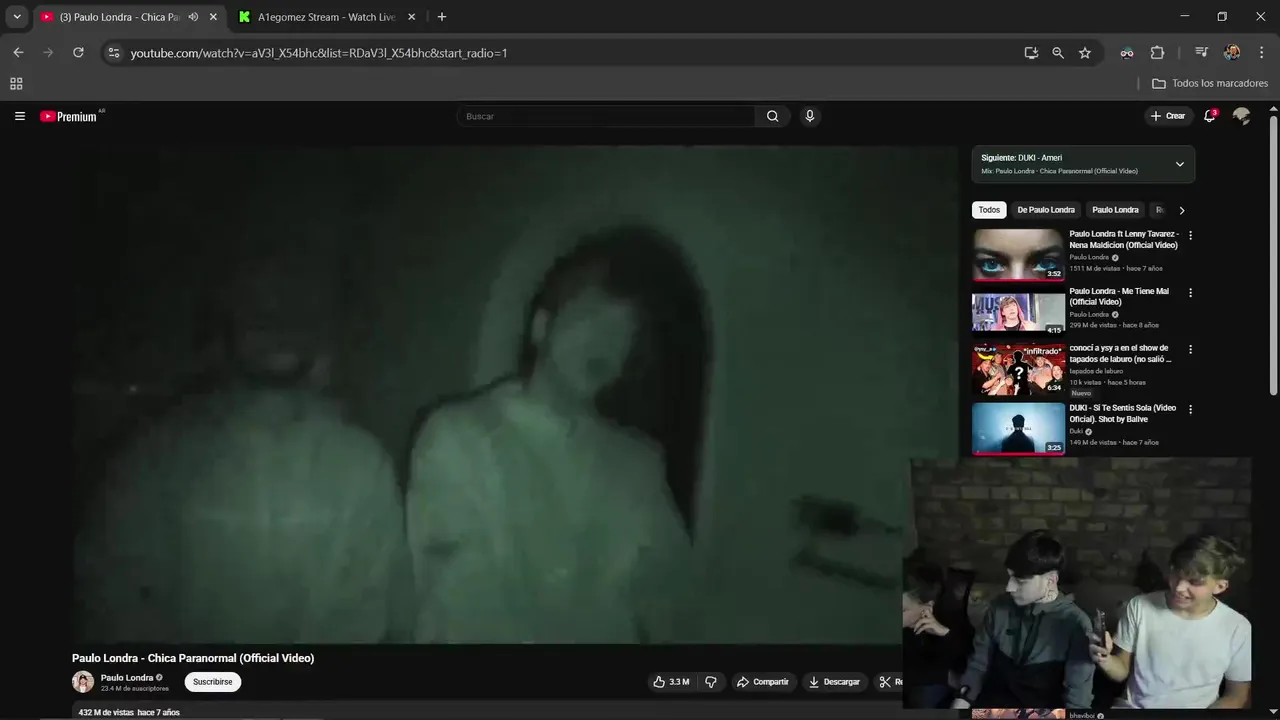The image size is (1280, 720).
Task: Close the Paulo Londra YouTube tab
Action: point(213,17)
